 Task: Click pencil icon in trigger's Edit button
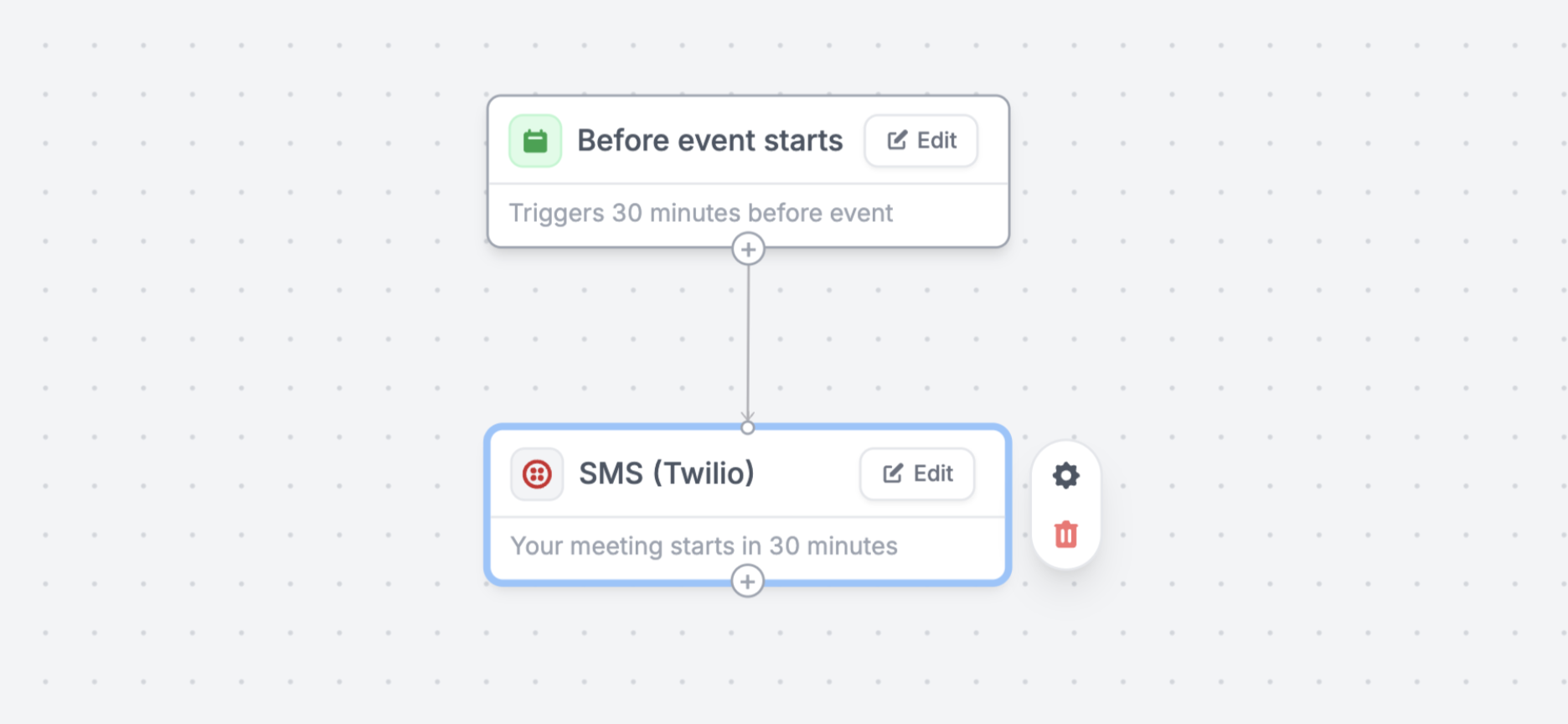coord(897,140)
